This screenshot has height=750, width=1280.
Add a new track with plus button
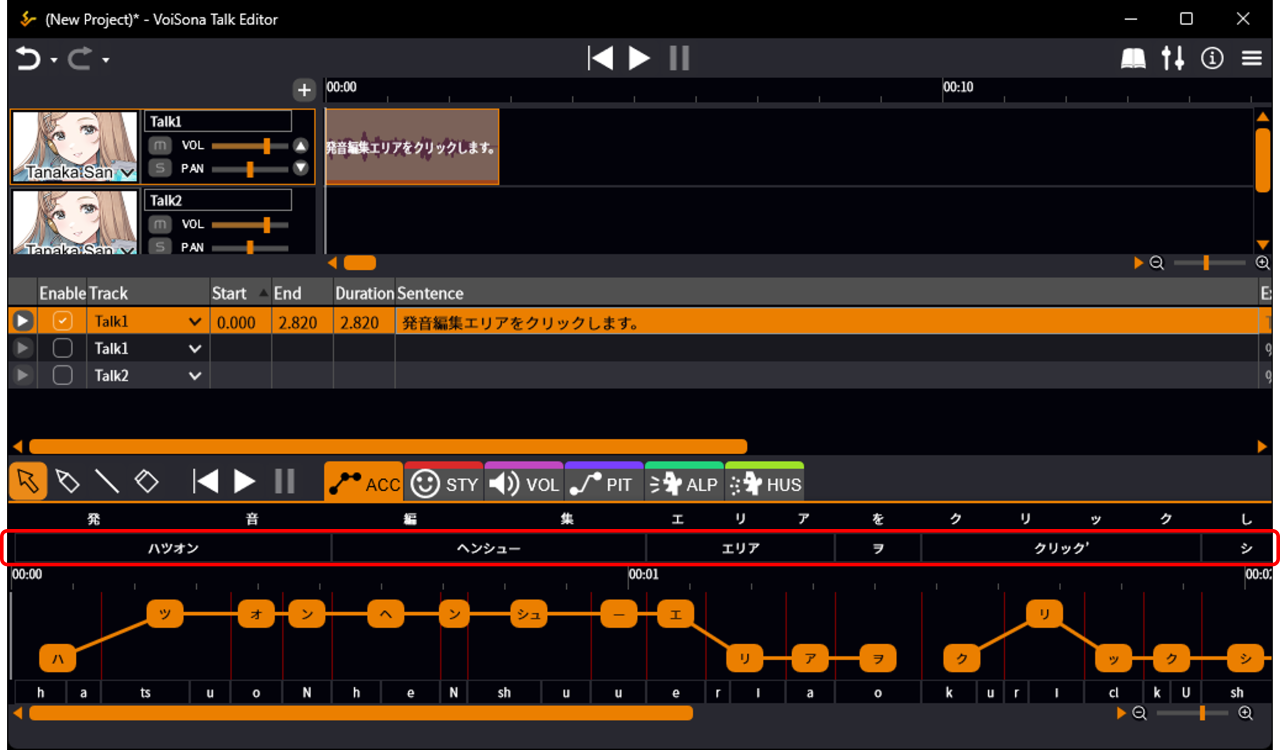tap(304, 90)
